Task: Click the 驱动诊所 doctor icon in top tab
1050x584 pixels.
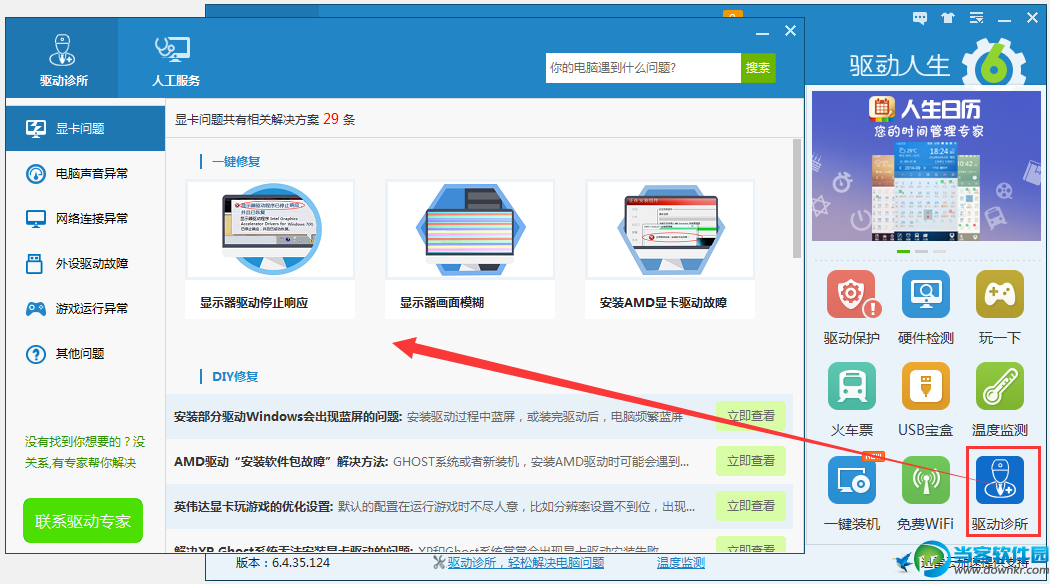Action: 62,50
